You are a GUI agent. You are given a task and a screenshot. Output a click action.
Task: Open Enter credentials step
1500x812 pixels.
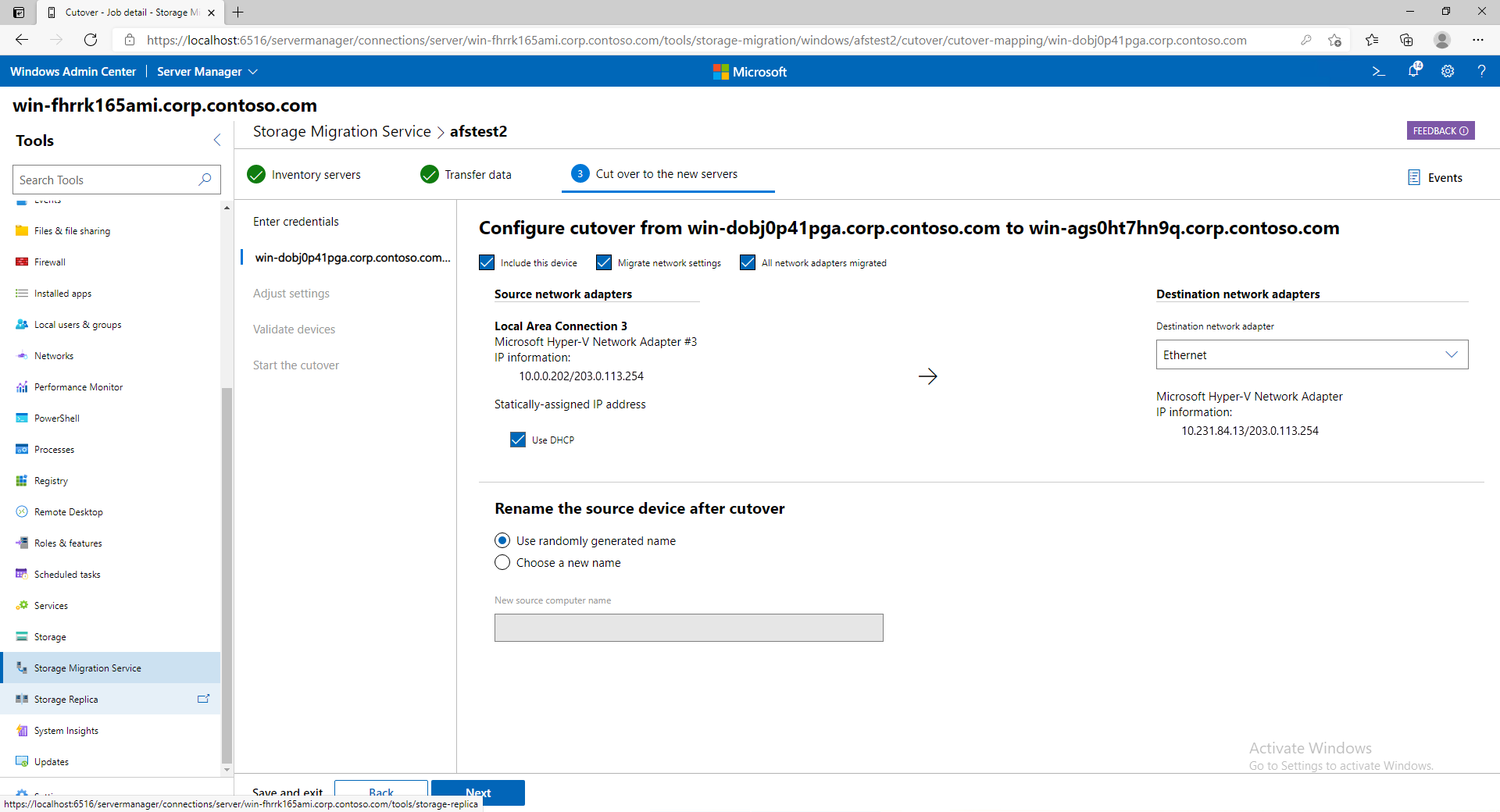point(296,222)
